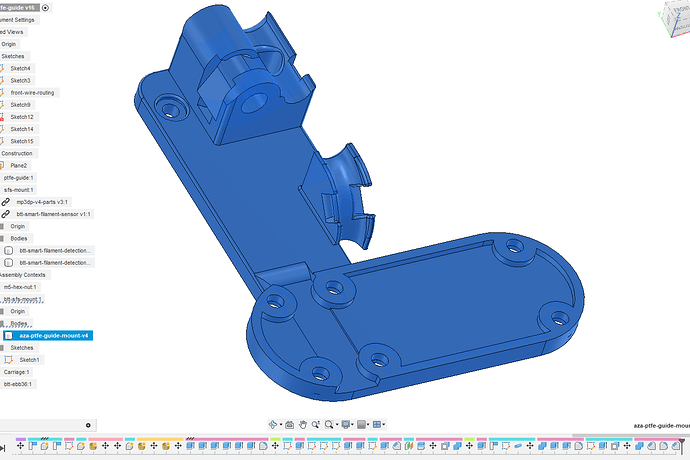Click the ViewCube in the corner

click(x=678, y=18)
